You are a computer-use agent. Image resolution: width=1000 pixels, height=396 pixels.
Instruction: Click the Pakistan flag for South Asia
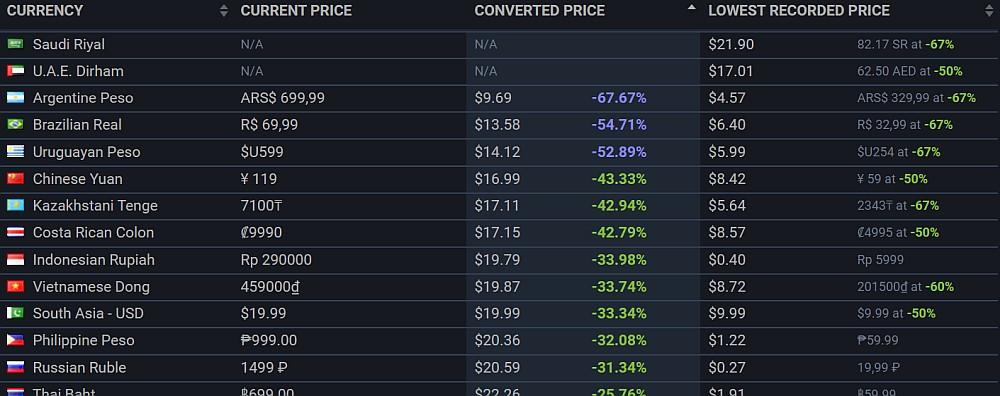(x=15, y=313)
